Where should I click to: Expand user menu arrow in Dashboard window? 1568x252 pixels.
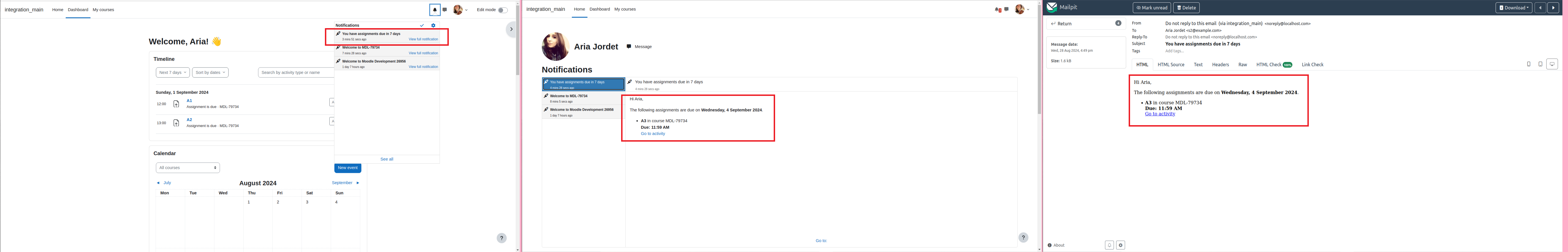point(466,10)
